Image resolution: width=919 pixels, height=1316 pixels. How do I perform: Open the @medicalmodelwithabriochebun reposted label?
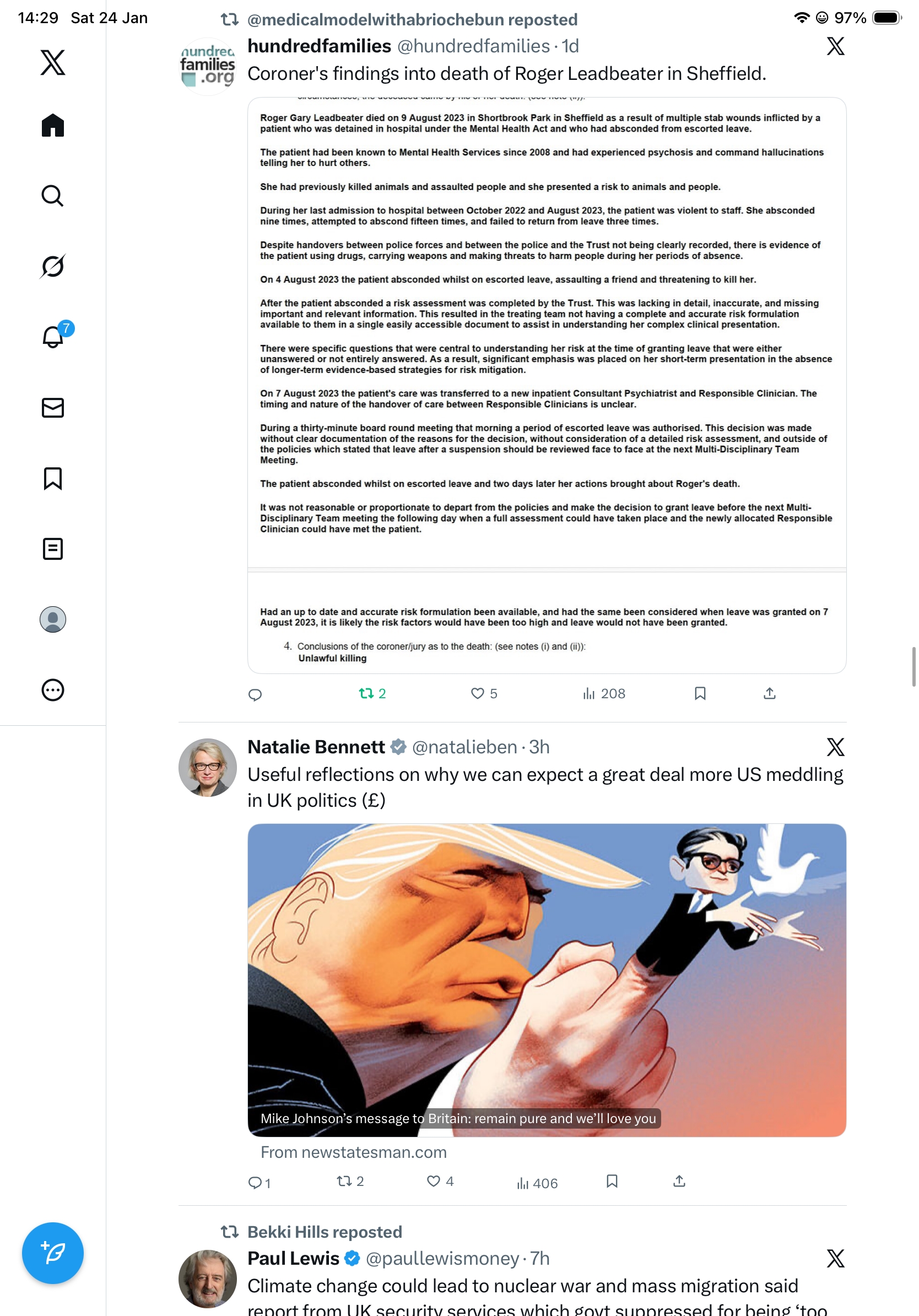coord(412,19)
